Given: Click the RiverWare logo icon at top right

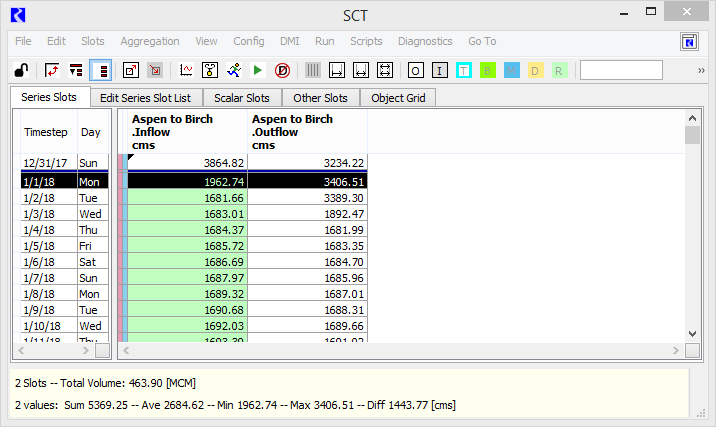Looking at the screenshot, I should click(689, 41).
